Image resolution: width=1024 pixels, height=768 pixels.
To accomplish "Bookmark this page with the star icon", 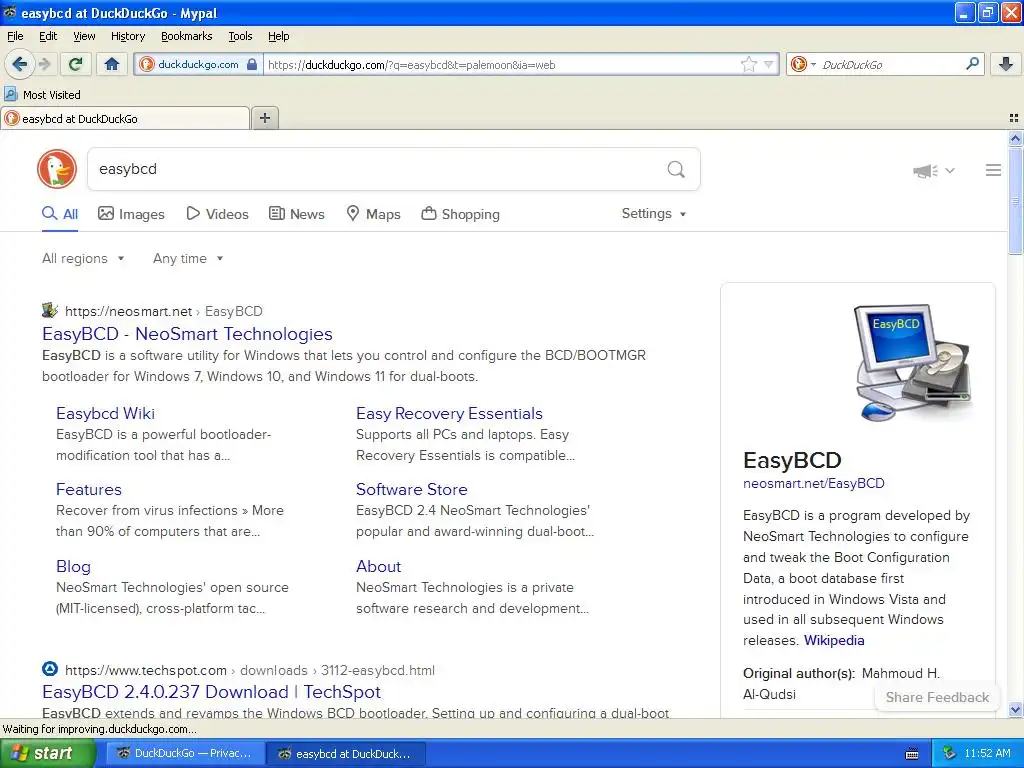I will coord(748,64).
